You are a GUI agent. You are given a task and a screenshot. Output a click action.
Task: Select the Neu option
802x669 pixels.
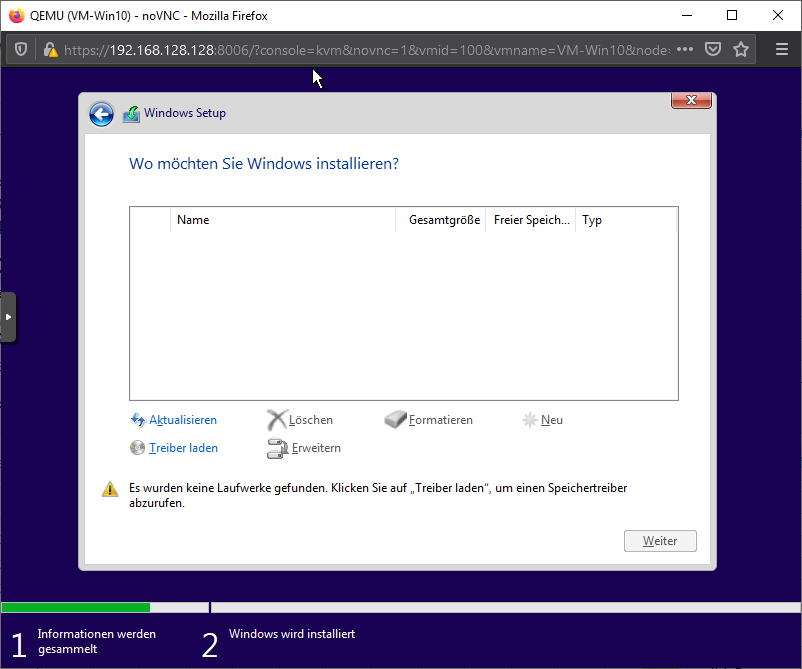point(551,420)
